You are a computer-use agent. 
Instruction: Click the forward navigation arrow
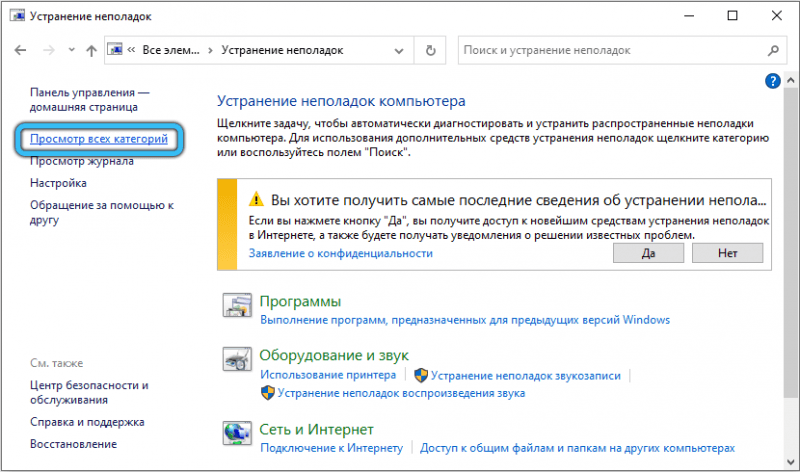[48, 50]
